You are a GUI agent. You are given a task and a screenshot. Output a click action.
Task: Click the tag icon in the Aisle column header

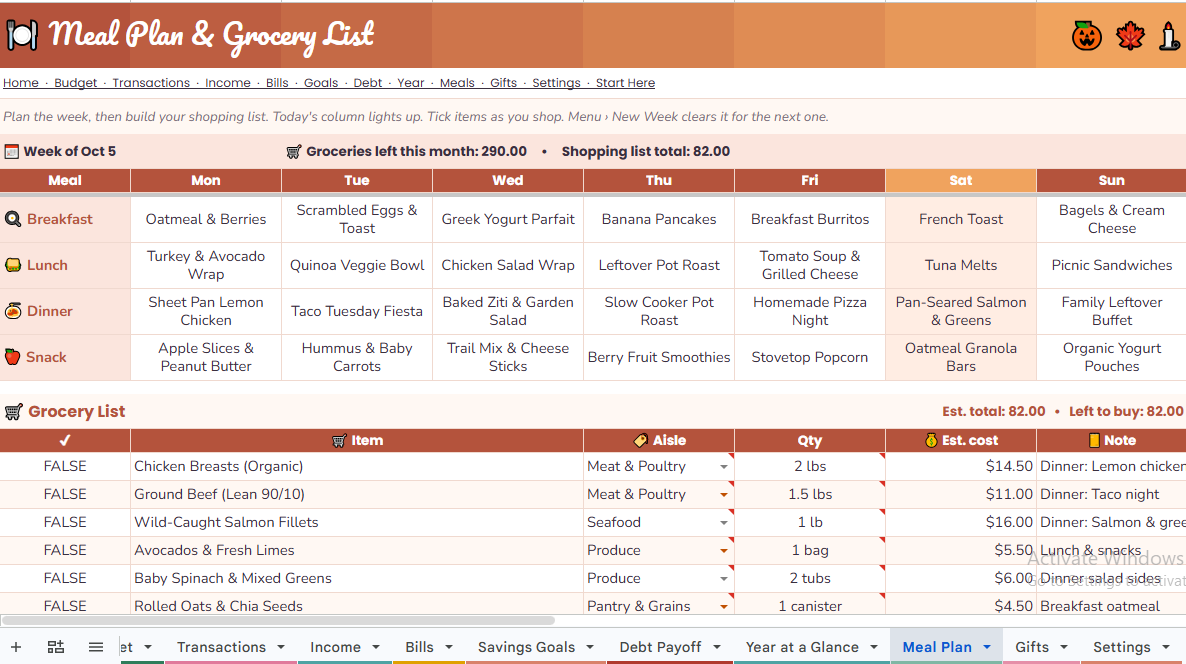641,440
